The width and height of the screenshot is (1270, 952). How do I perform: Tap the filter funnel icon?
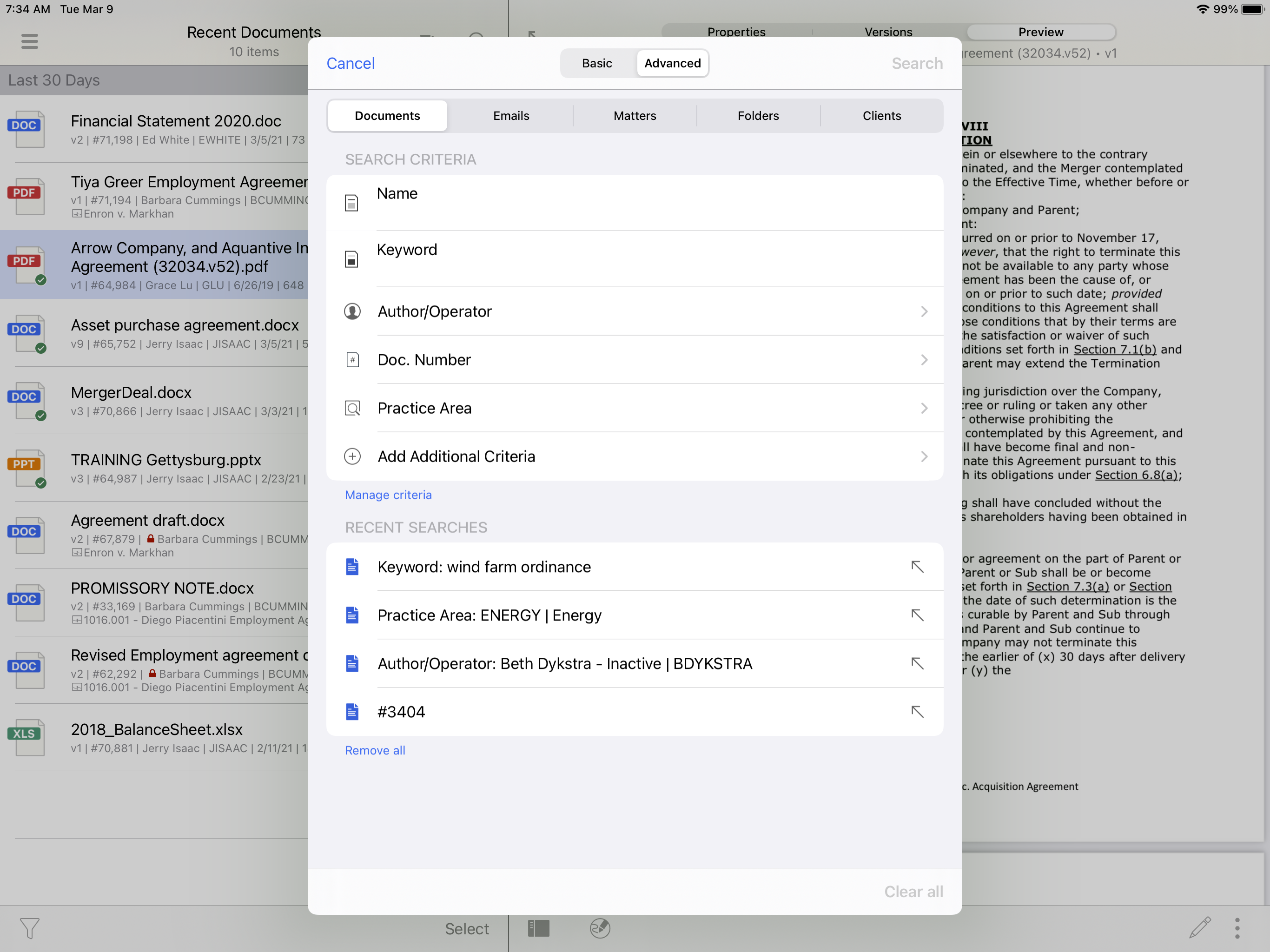pos(29,928)
